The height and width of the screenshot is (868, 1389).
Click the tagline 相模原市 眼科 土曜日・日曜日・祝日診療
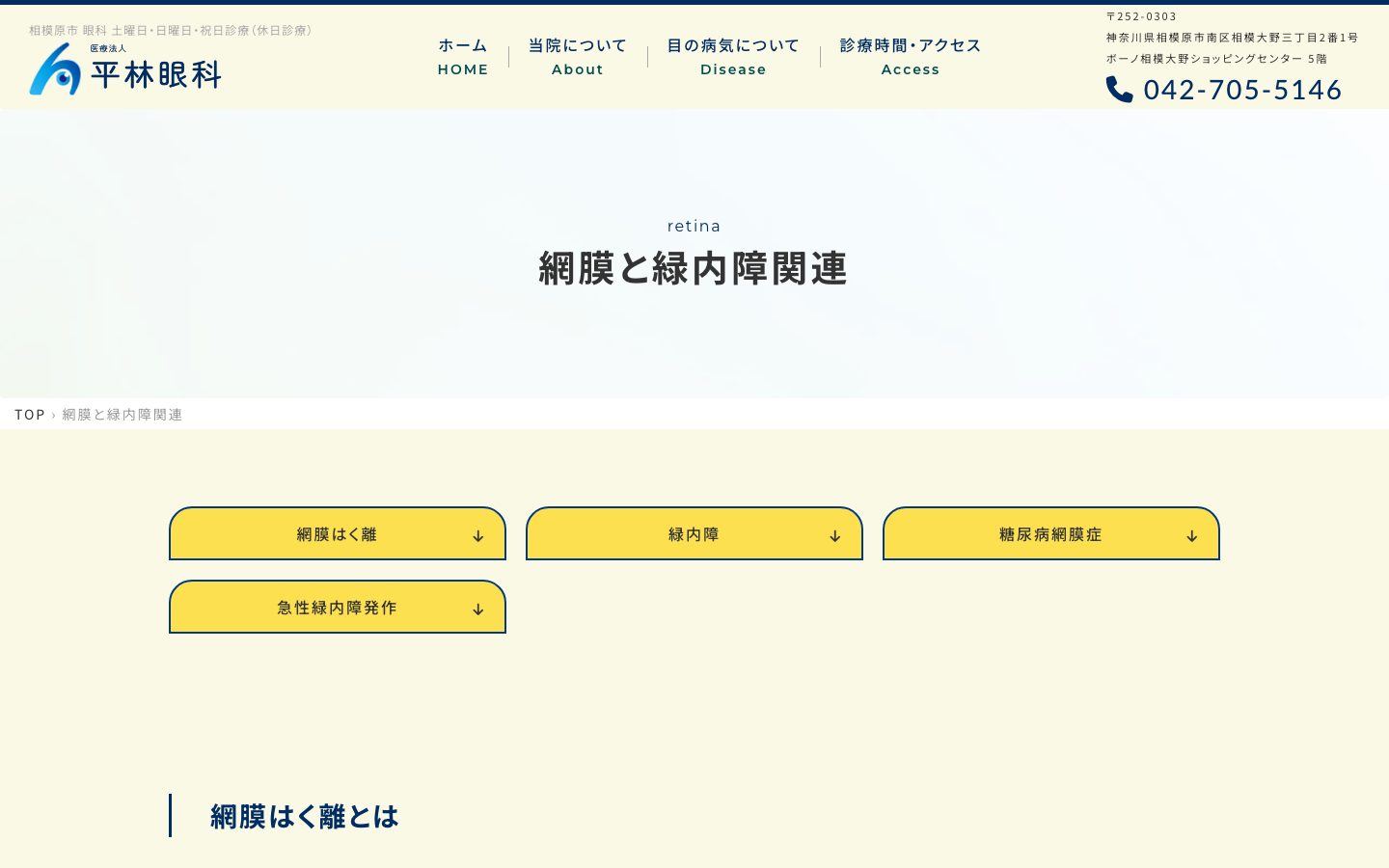(x=173, y=31)
